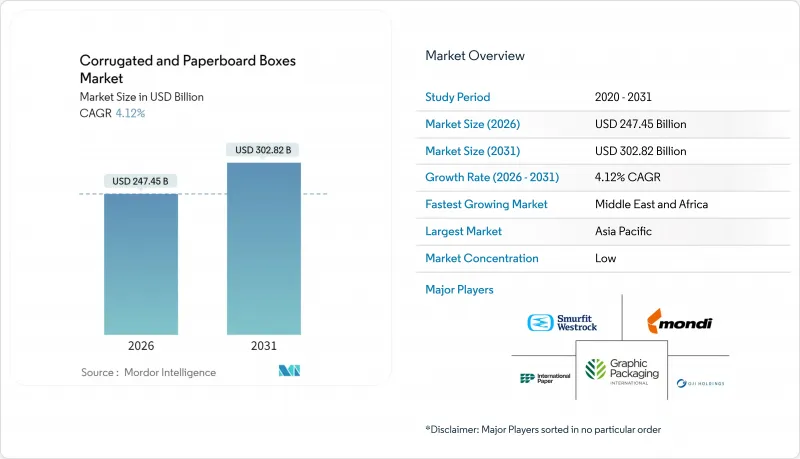Click the USD 302.82 B data label

(x=263, y=150)
